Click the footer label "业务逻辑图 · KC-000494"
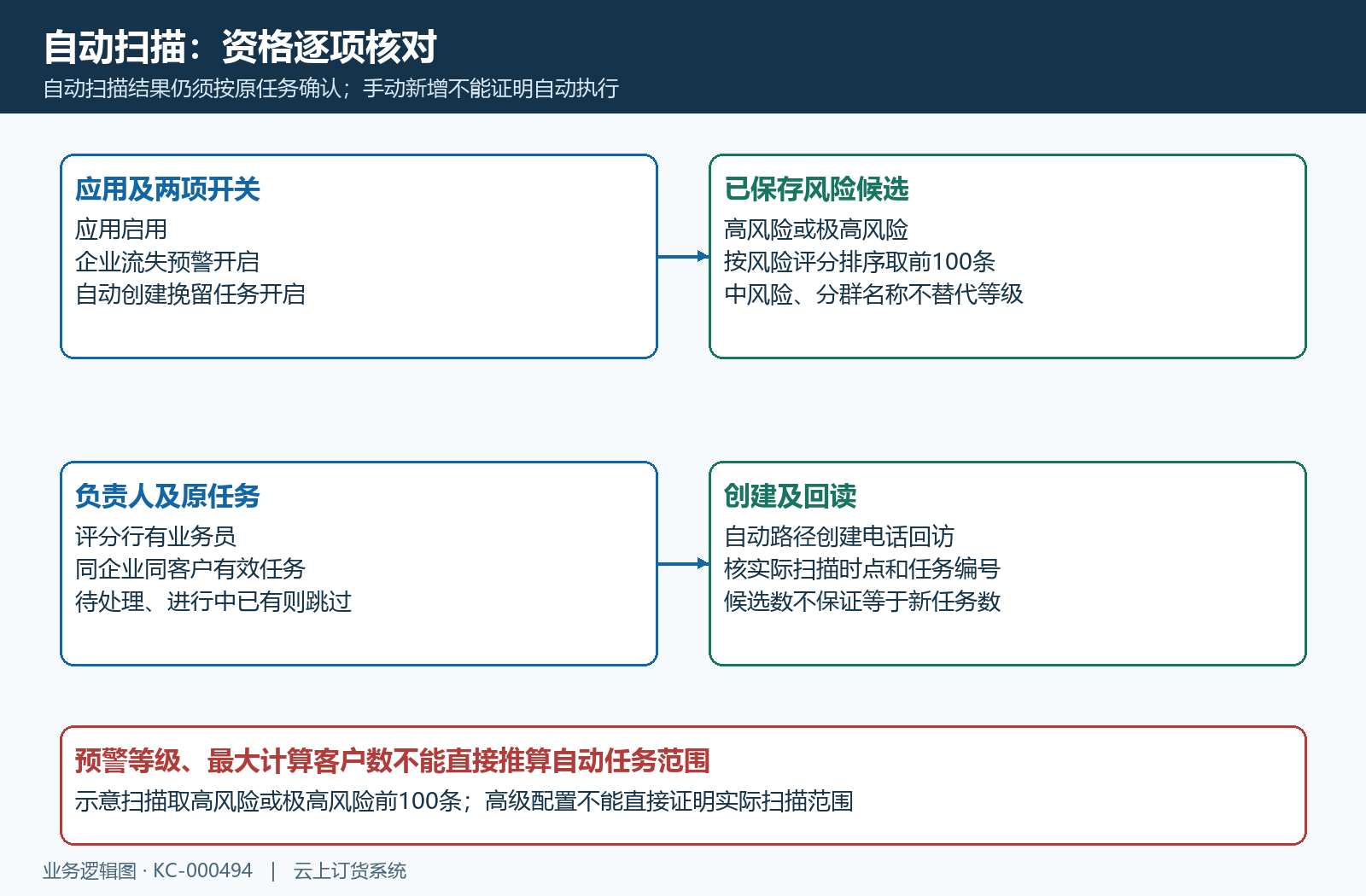Screen dimensions: 1366x896 pyautogui.click(x=148, y=870)
